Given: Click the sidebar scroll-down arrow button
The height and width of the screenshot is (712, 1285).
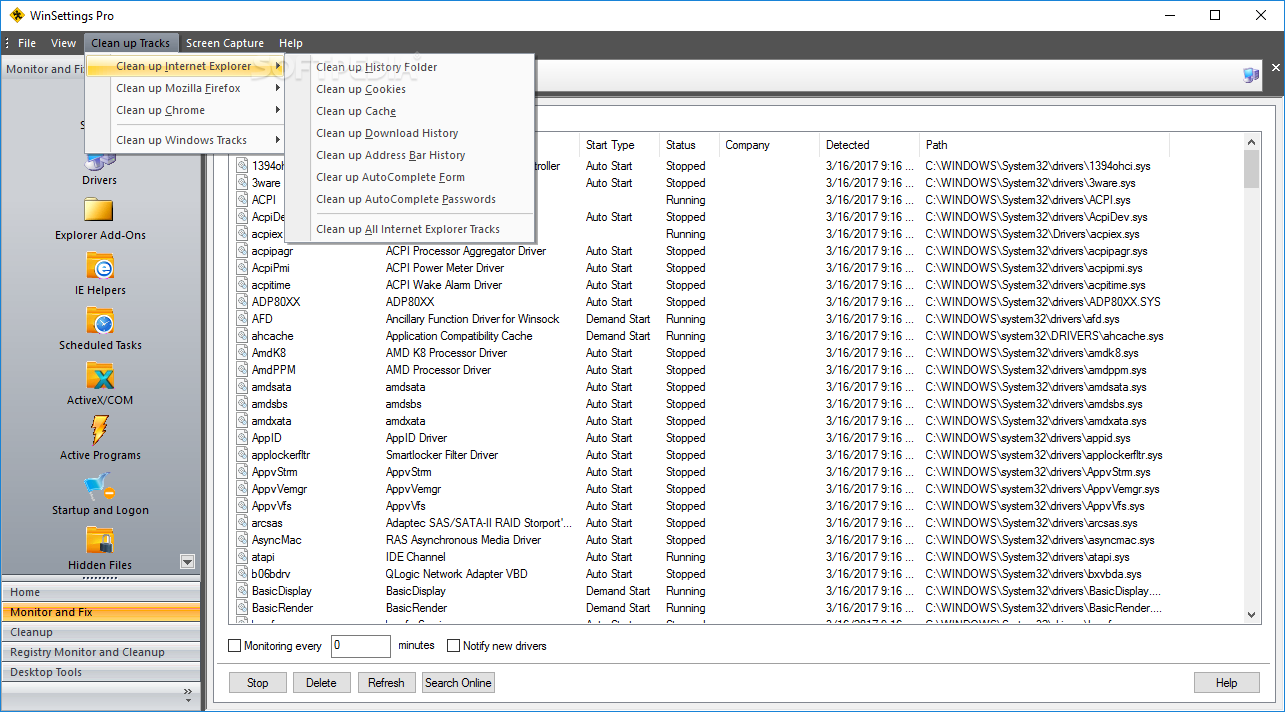Looking at the screenshot, I should [187, 562].
